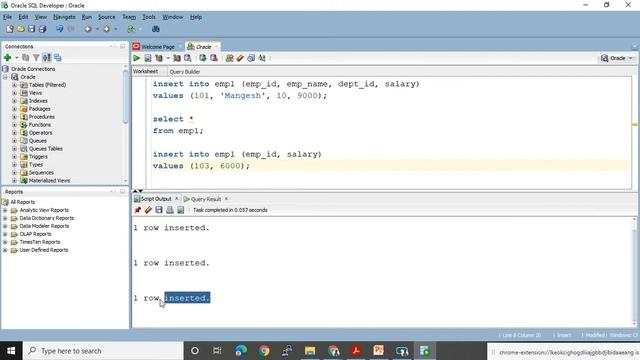Switch to the Query Builder tab
The image size is (640, 360).
pos(184,71)
